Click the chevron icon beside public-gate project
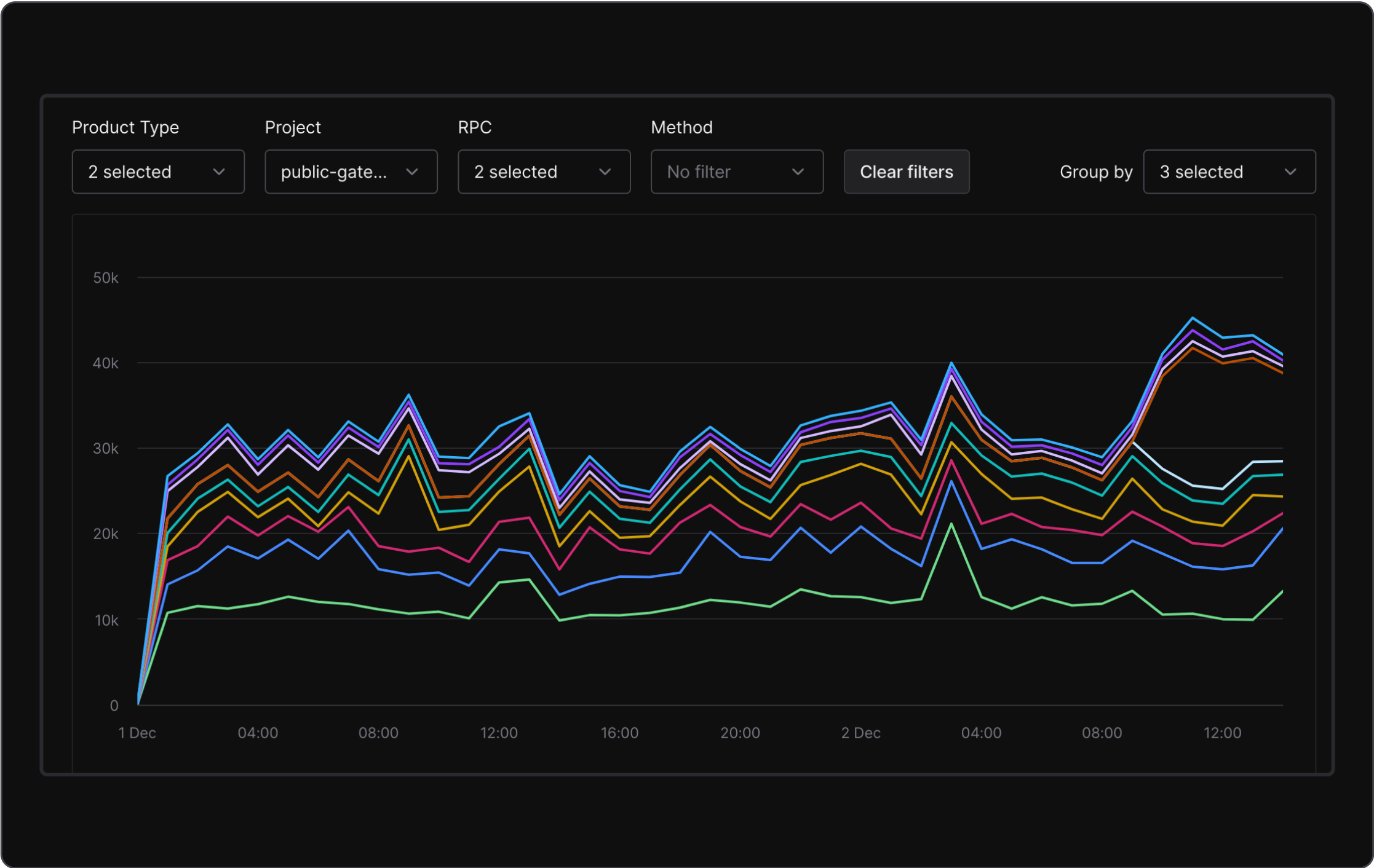The height and width of the screenshot is (868, 1374). tap(413, 172)
